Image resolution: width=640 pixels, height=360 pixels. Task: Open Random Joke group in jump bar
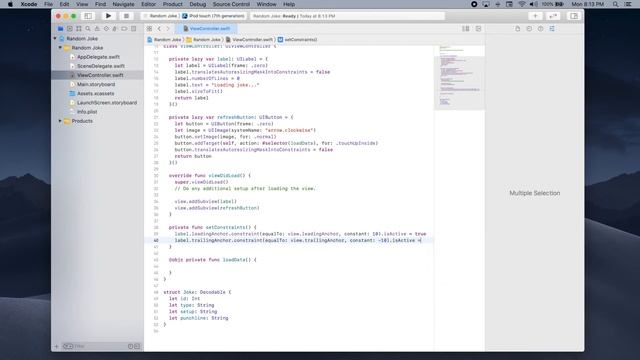(203, 40)
